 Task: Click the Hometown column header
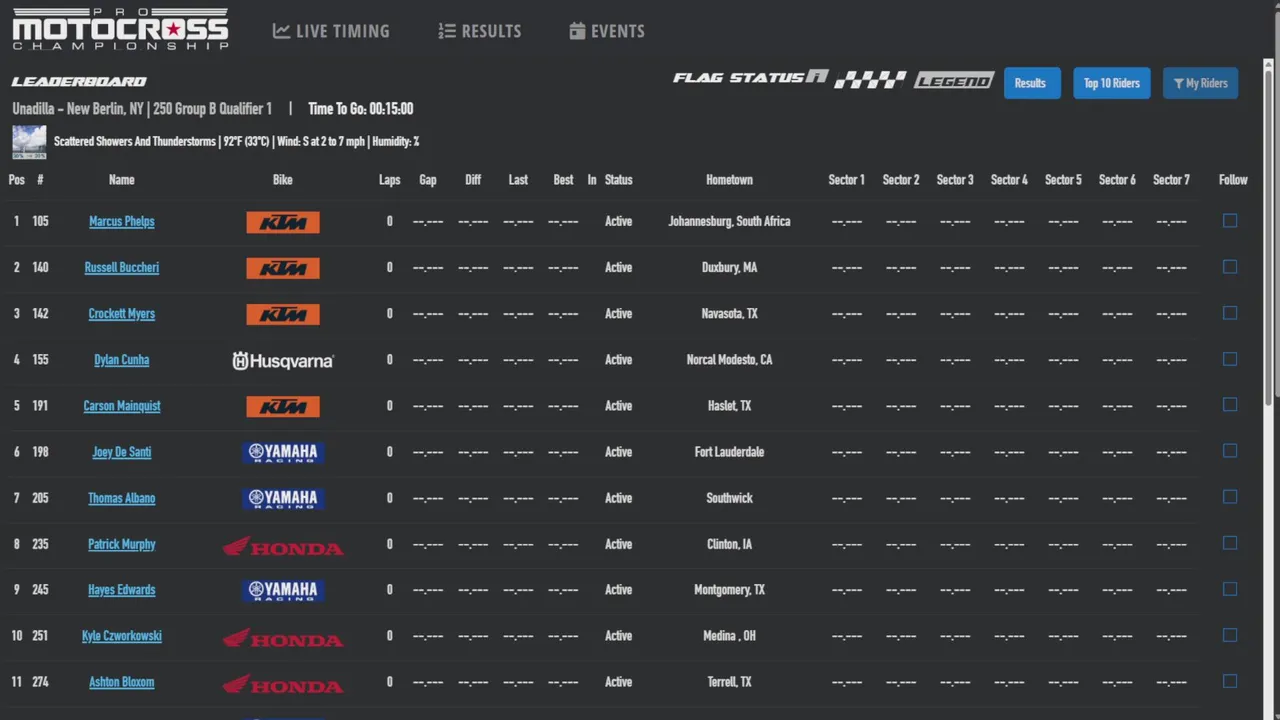[x=730, y=180]
